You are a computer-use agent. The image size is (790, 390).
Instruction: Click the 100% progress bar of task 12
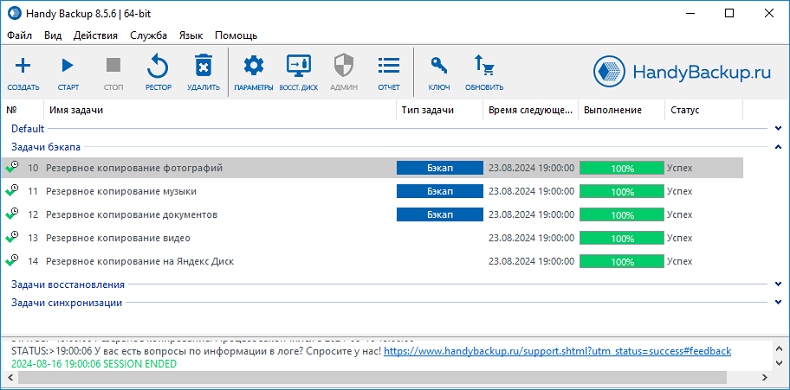pos(622,215)
